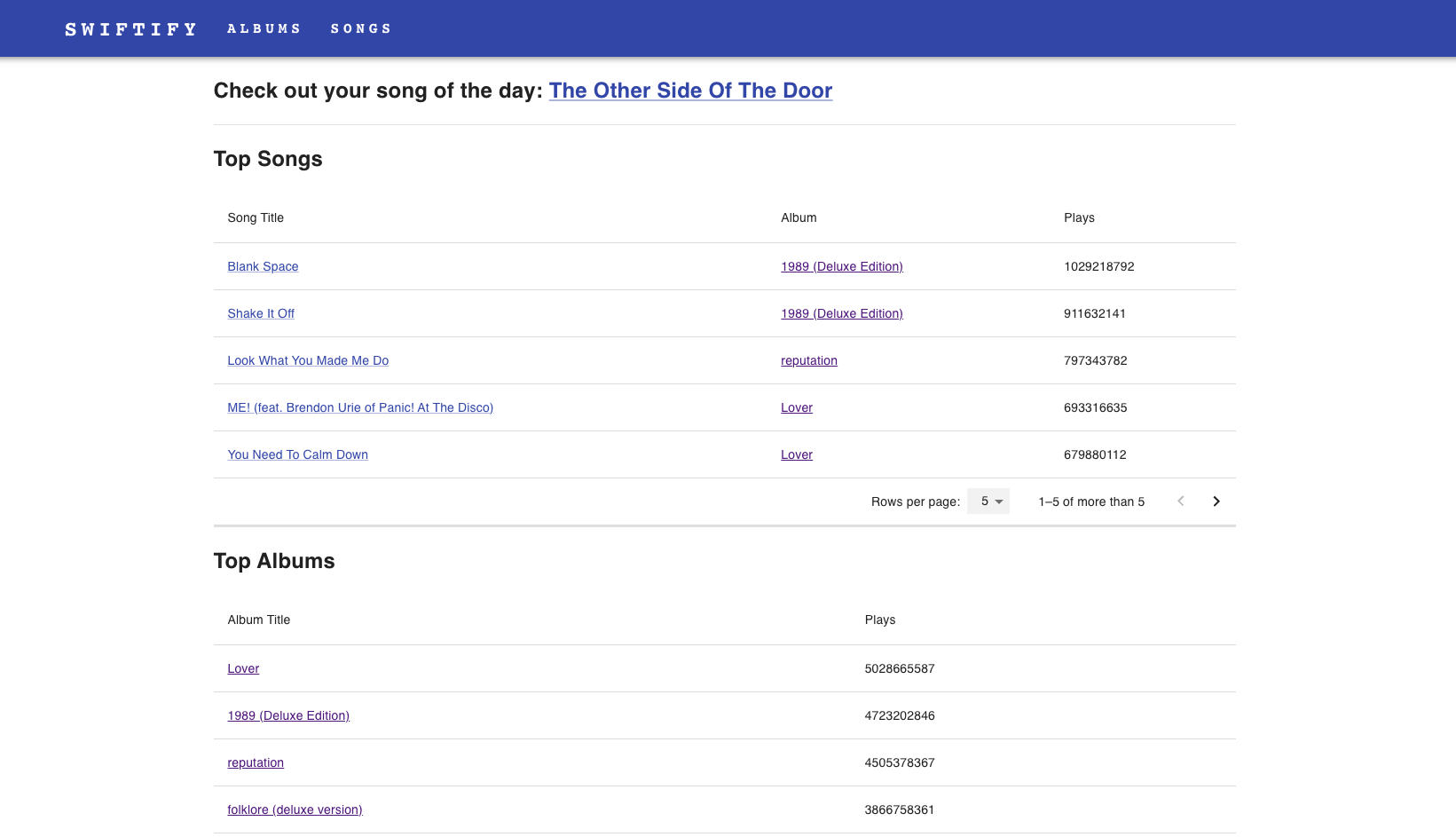Open You Need To Calm Down
This screenshot has width=1456, height=837.
[297, 454]
